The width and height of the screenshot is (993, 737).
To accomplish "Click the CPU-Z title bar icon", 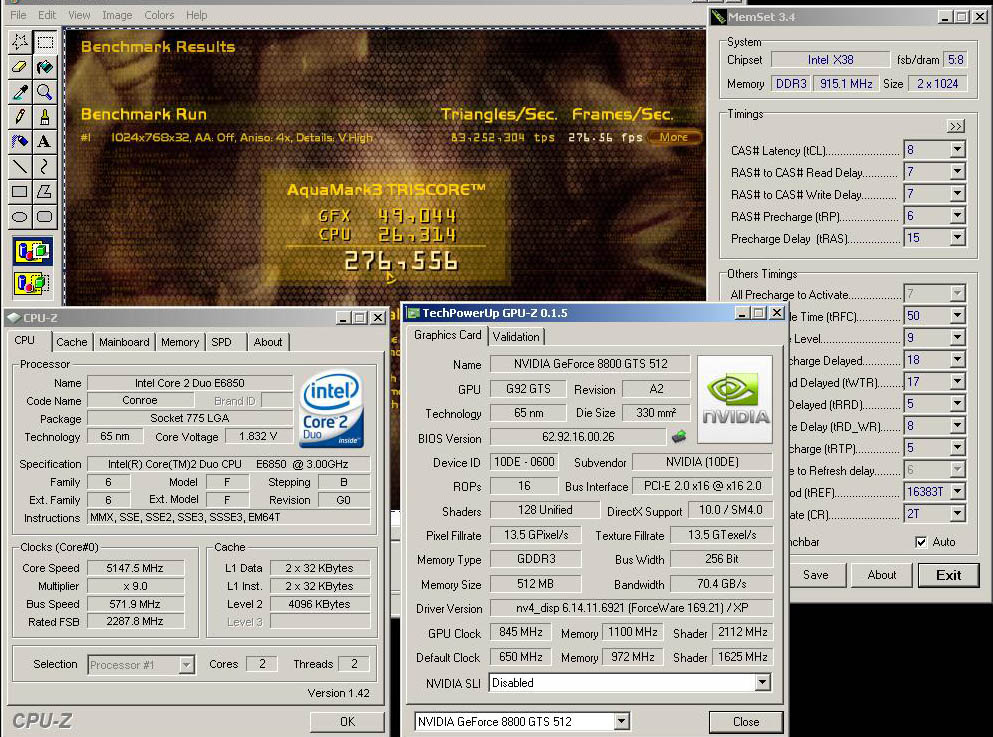I will click(14, 317).
